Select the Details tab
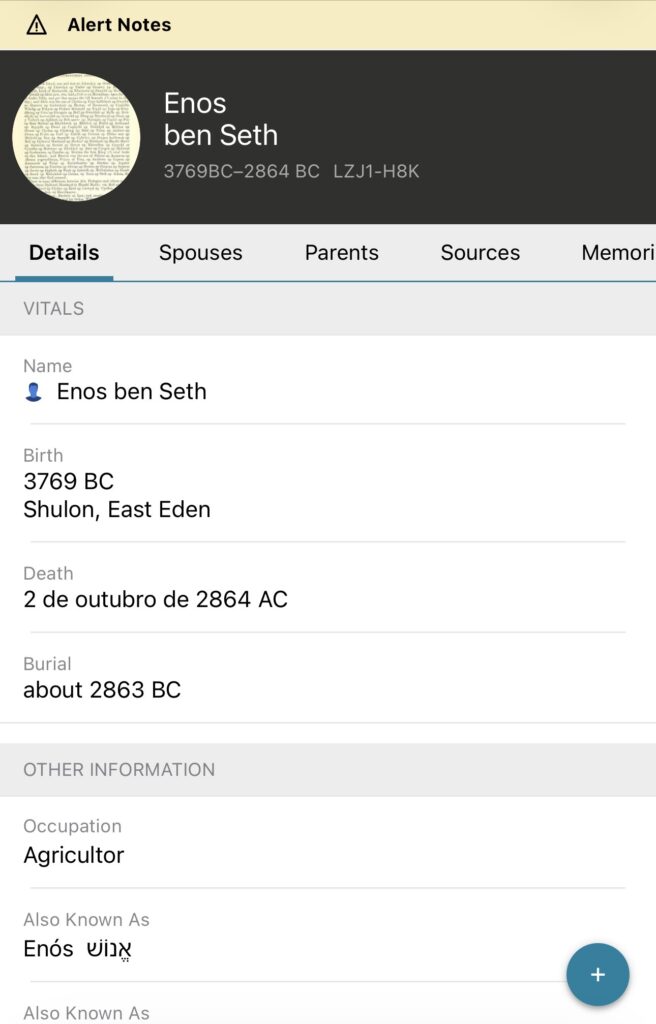 [x=64, y=253]
